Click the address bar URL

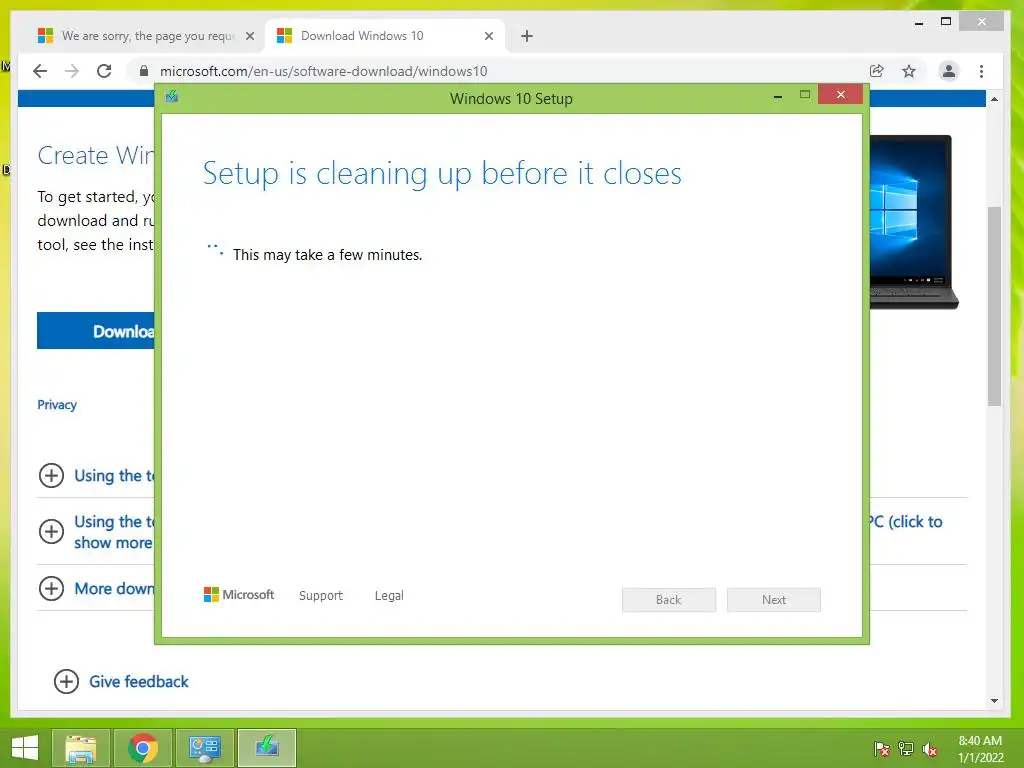[x=323, y=71]
